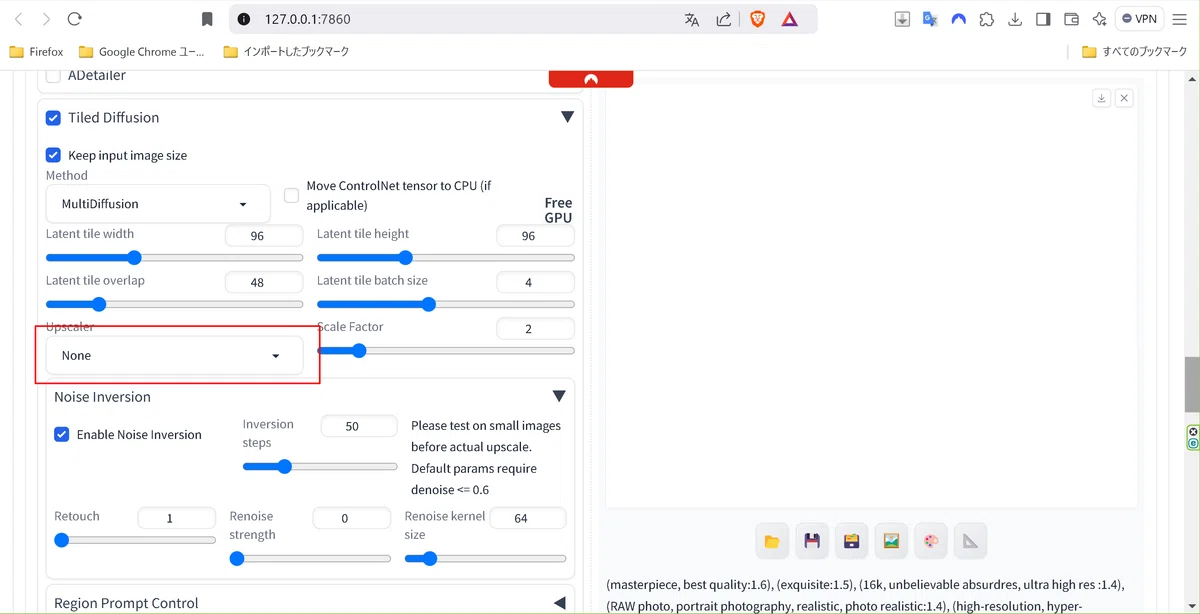Image resolution: width=1200 pixels, height=614 pixels.
Task: Open Brave Rewards triangle icon
Action: tap(789, 19)
